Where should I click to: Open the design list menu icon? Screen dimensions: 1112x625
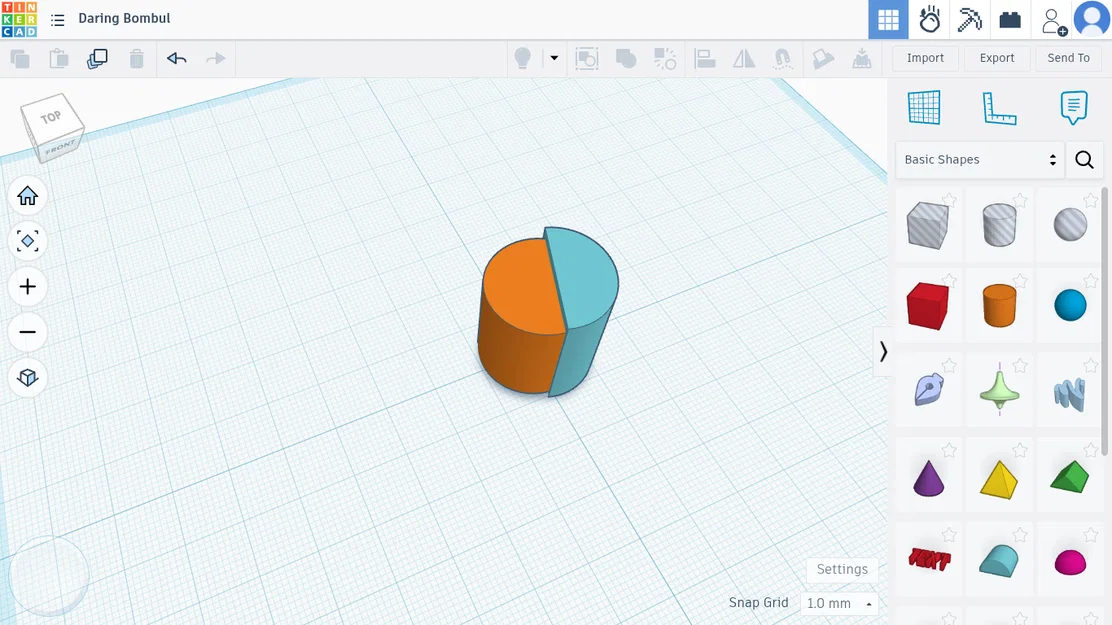(x=58, y=20)
